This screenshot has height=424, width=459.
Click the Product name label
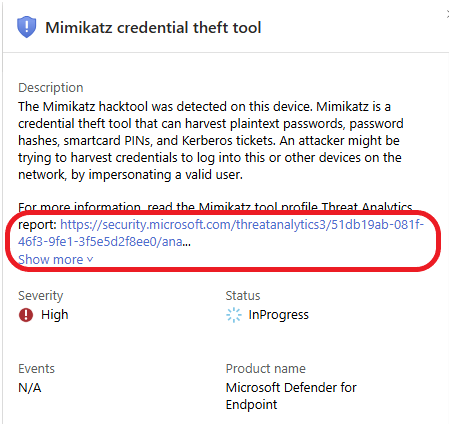[x=266, y=369]
